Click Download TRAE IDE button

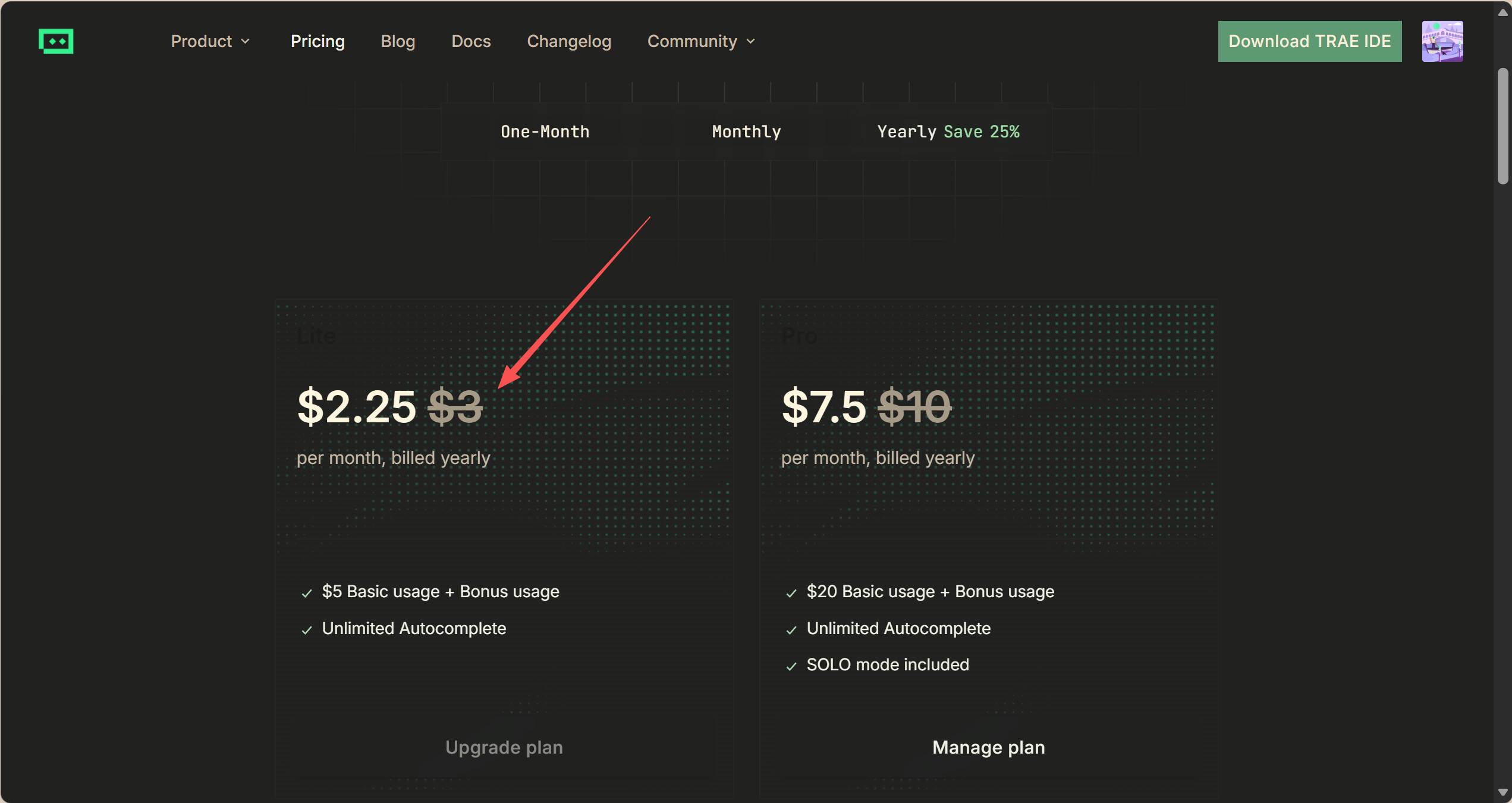pos(1309,41)
